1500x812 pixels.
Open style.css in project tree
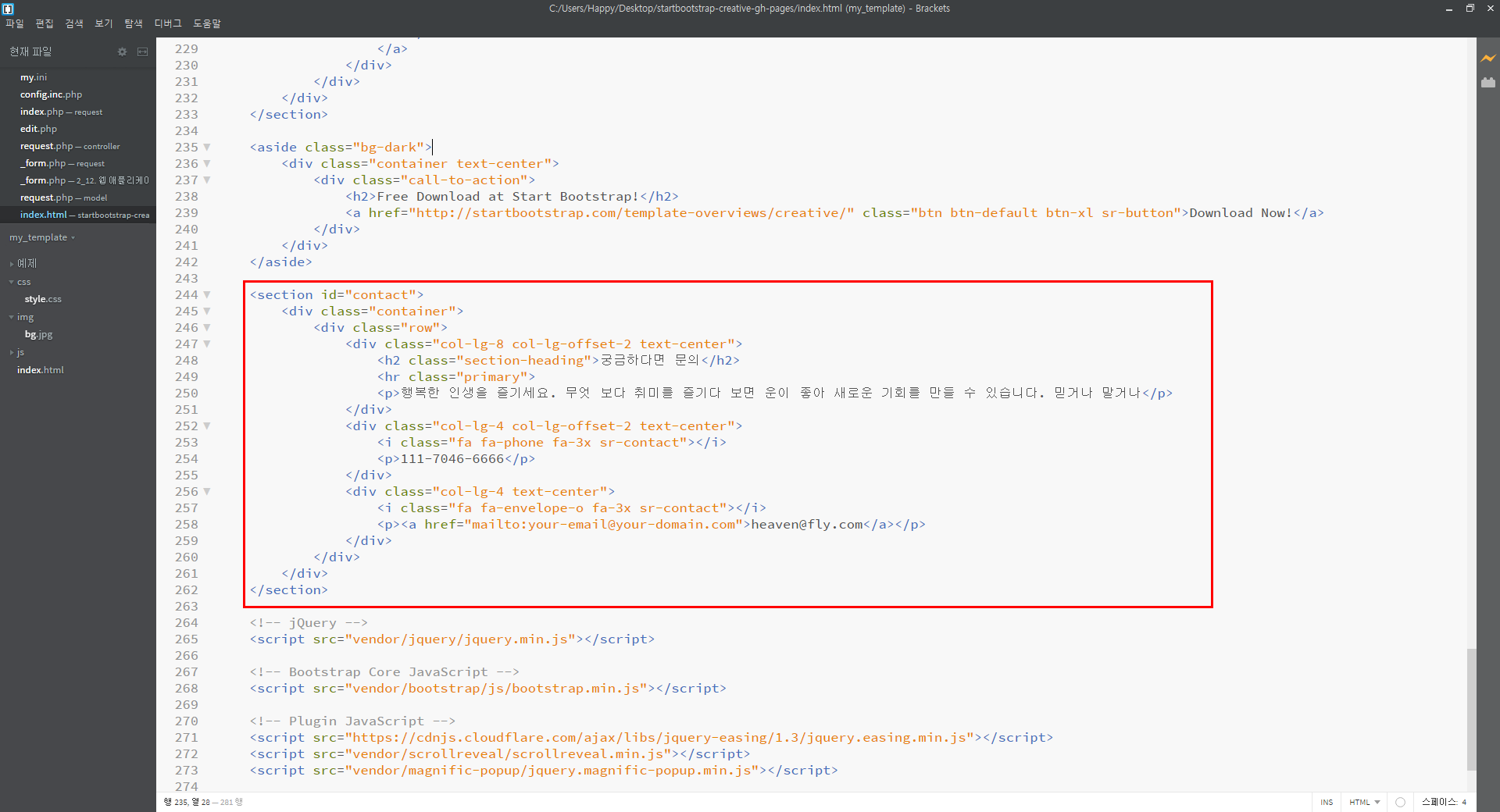point(43,299)
